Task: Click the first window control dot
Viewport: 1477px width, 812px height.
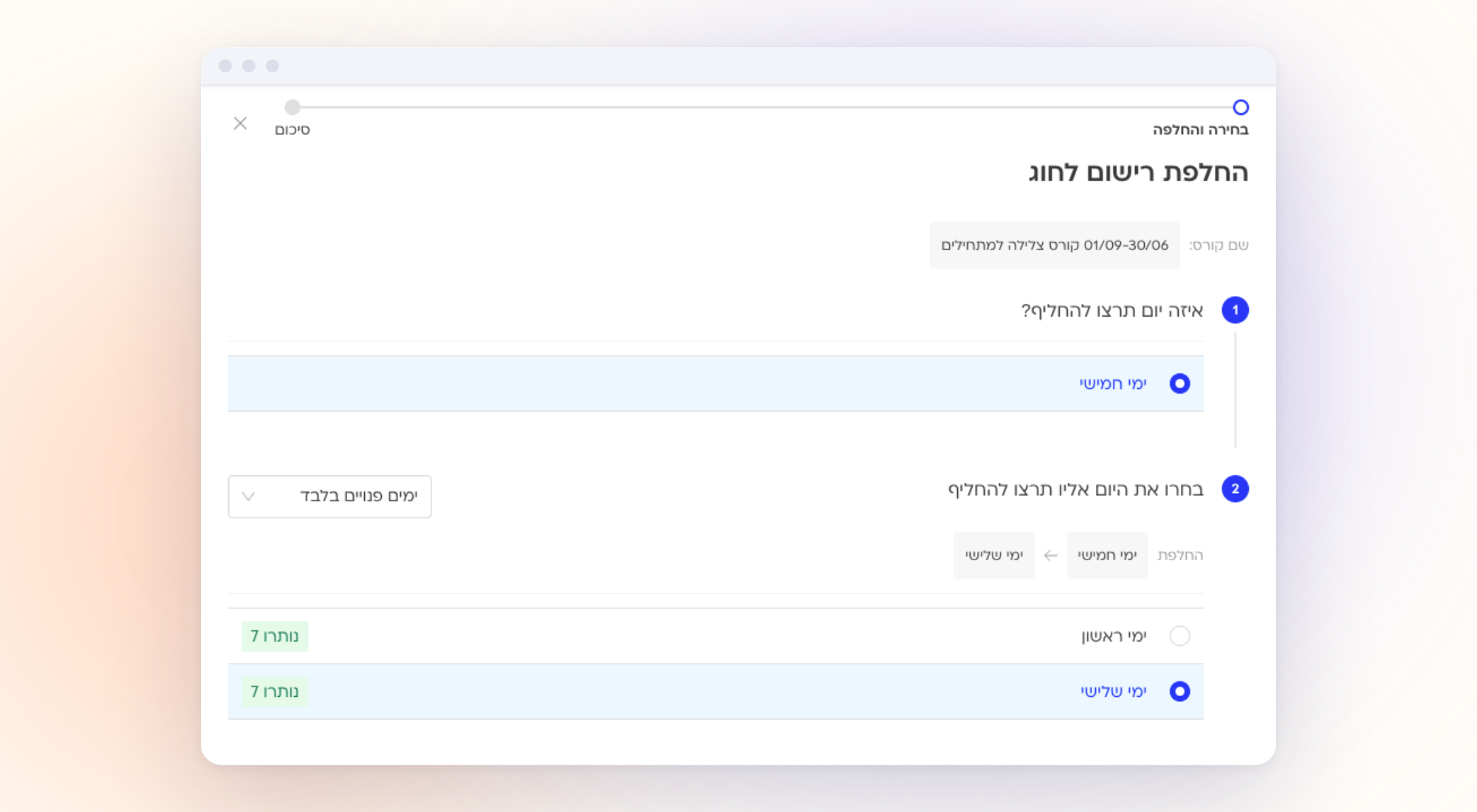Action: tap(225, 66)
